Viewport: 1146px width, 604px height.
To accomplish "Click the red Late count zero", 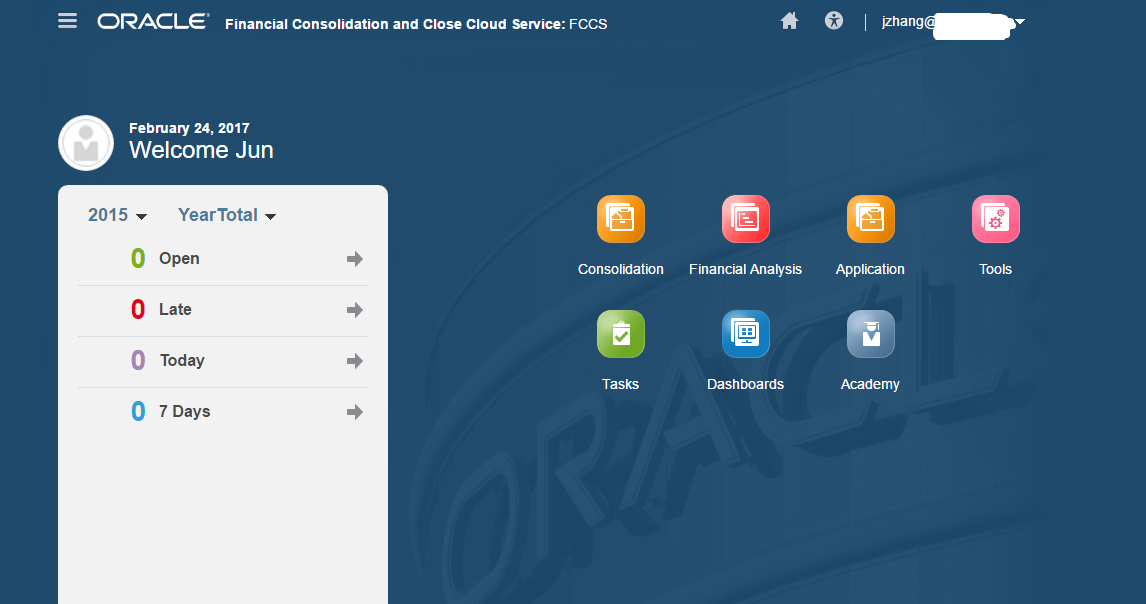I will (138, 309).
